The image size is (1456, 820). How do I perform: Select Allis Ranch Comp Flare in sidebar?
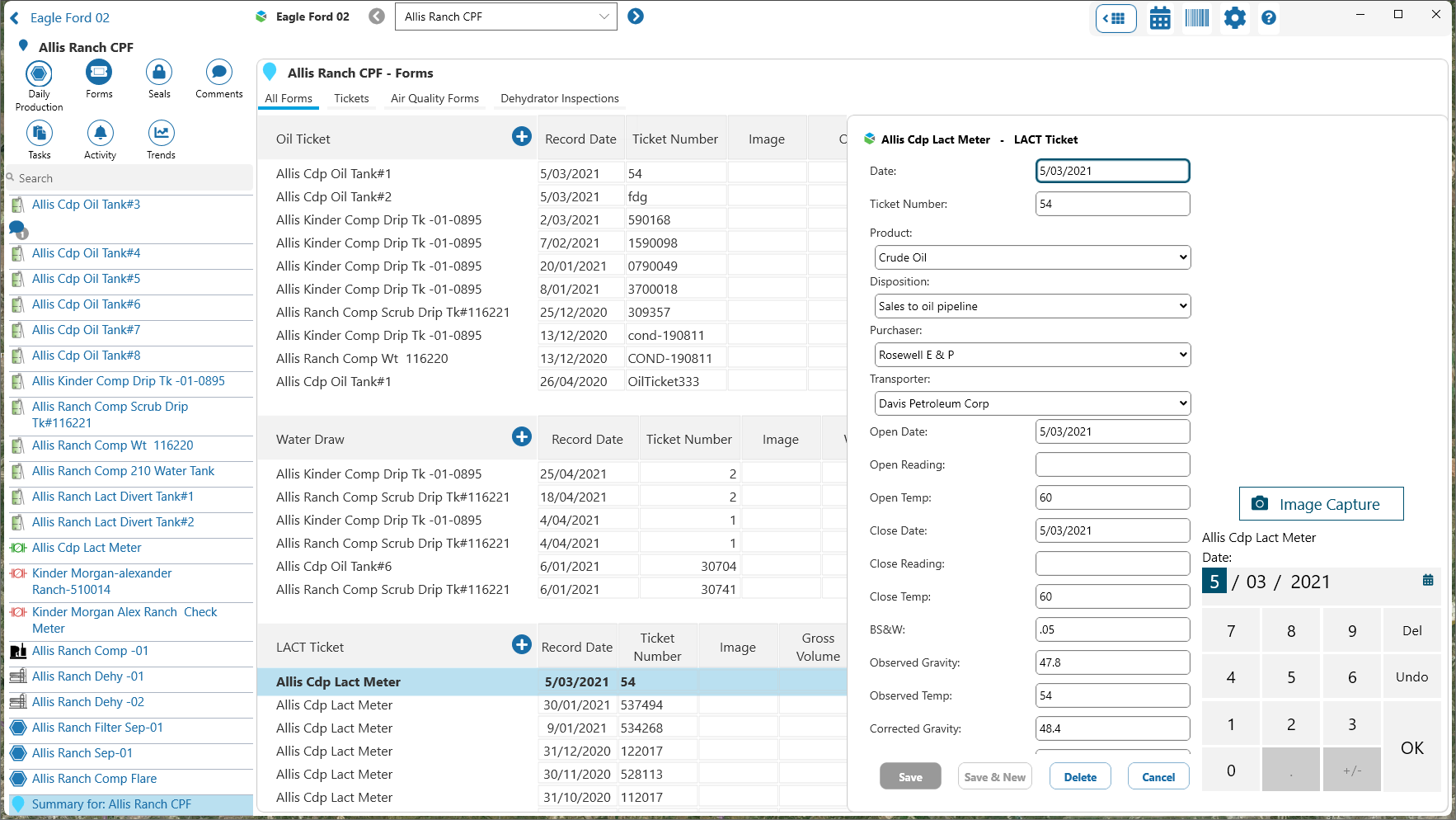(x=94, y=779)
